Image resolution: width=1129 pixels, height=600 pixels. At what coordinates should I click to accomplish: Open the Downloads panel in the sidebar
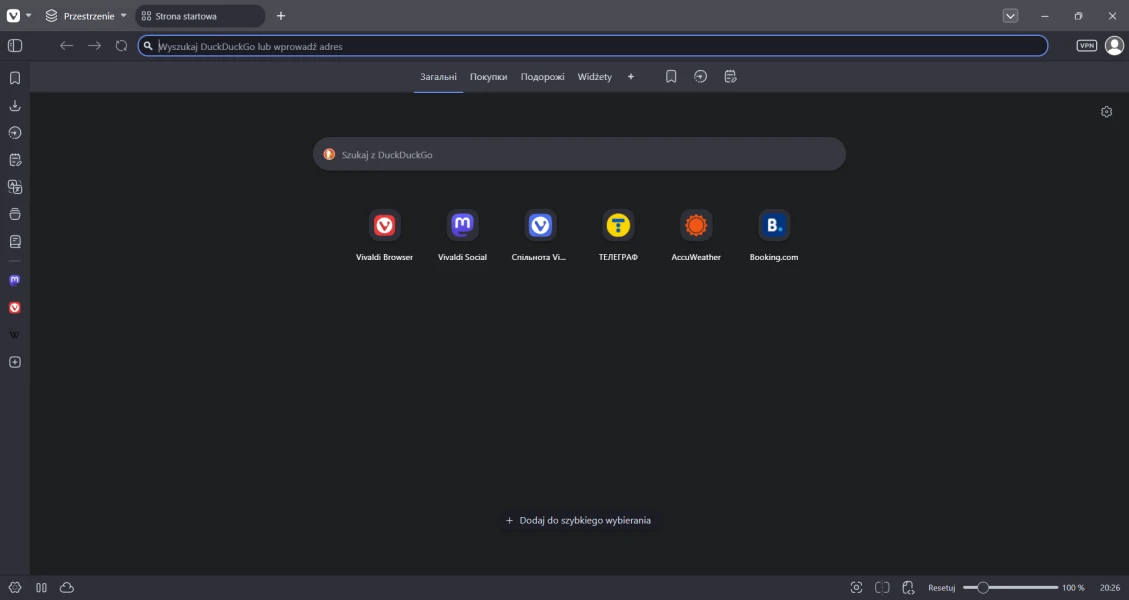(15, 105)
